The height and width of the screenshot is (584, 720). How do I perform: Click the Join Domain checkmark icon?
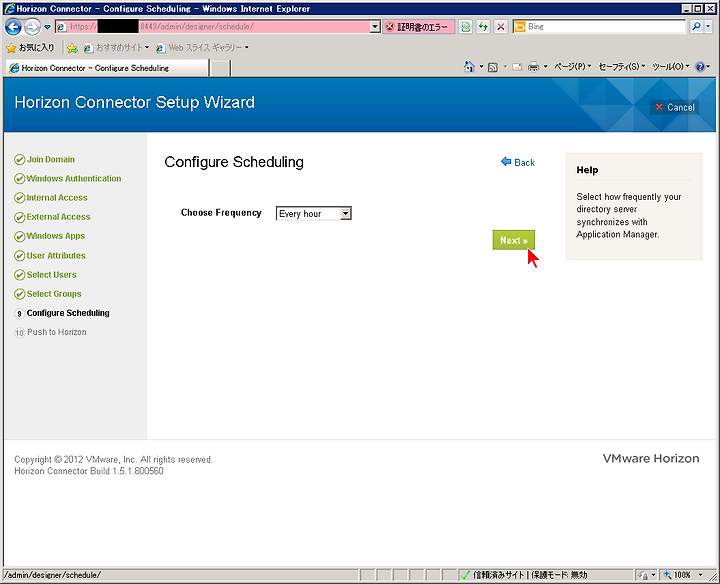[19, 160]
